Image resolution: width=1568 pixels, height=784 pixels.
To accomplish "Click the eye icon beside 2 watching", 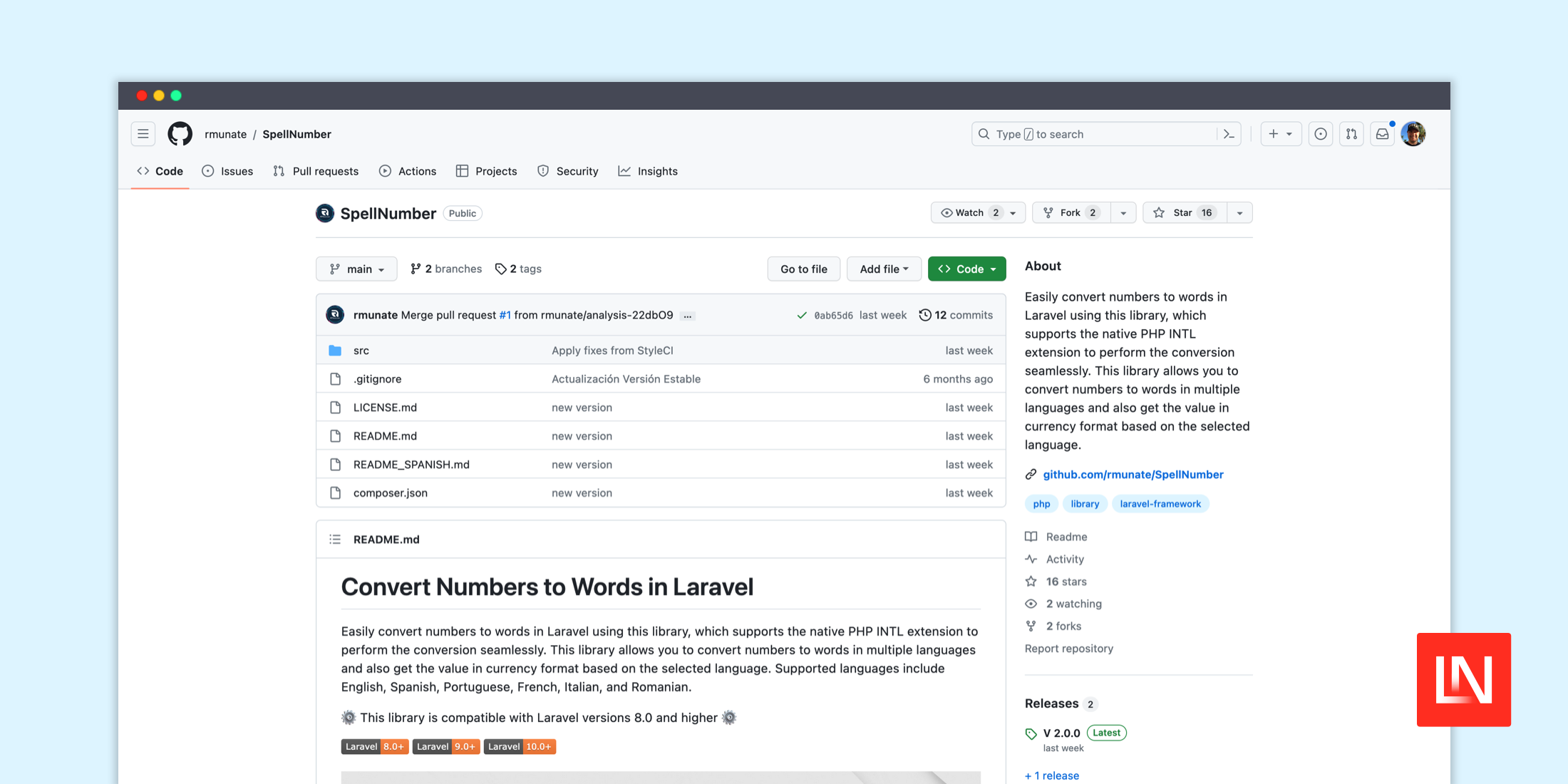I will 1031,604.
